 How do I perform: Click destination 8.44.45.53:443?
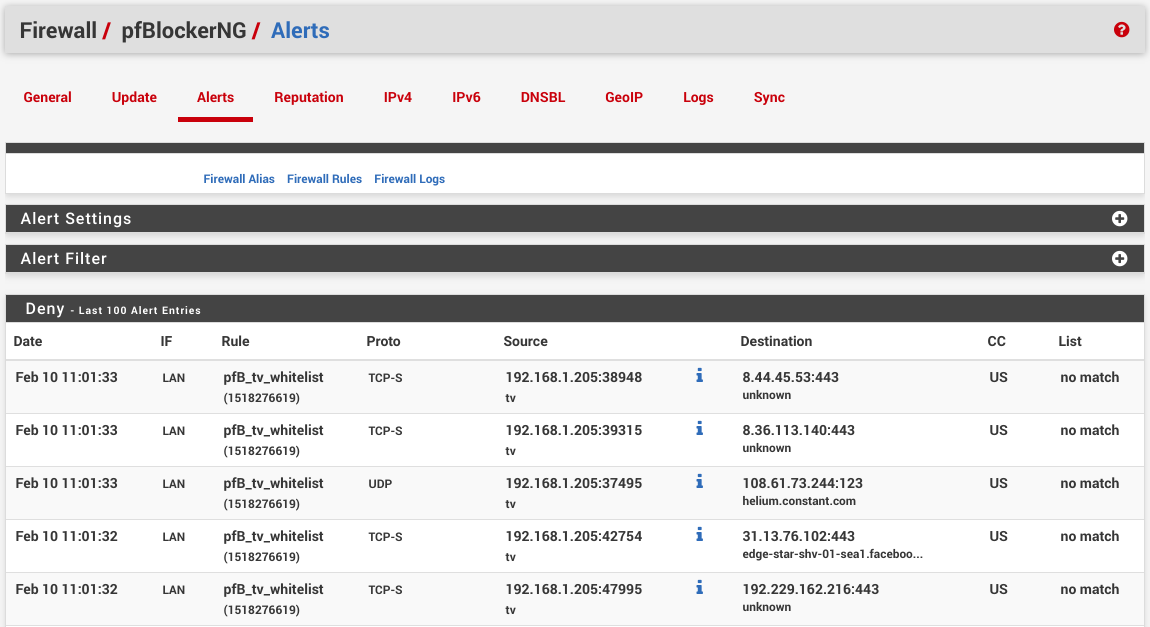click(x=791, y=377)
